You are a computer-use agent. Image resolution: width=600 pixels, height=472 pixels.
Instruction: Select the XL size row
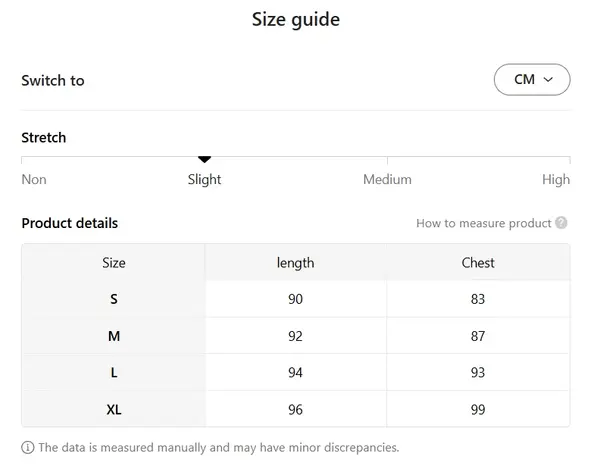coord(114,409)
